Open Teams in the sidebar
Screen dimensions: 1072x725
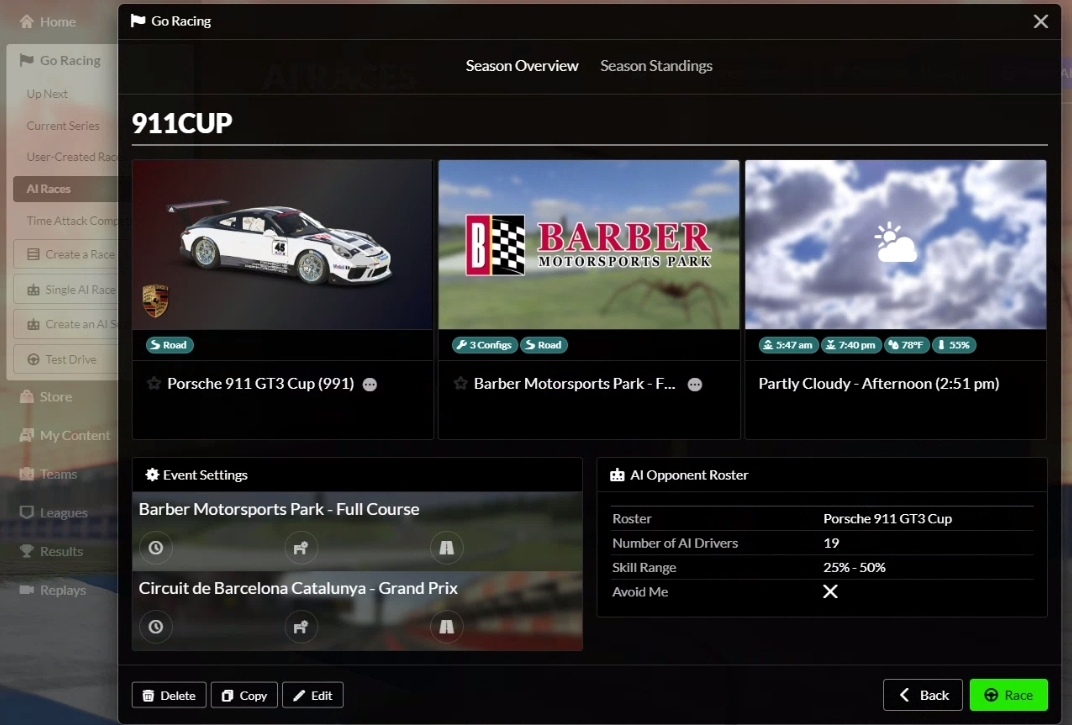click(49, 474)
